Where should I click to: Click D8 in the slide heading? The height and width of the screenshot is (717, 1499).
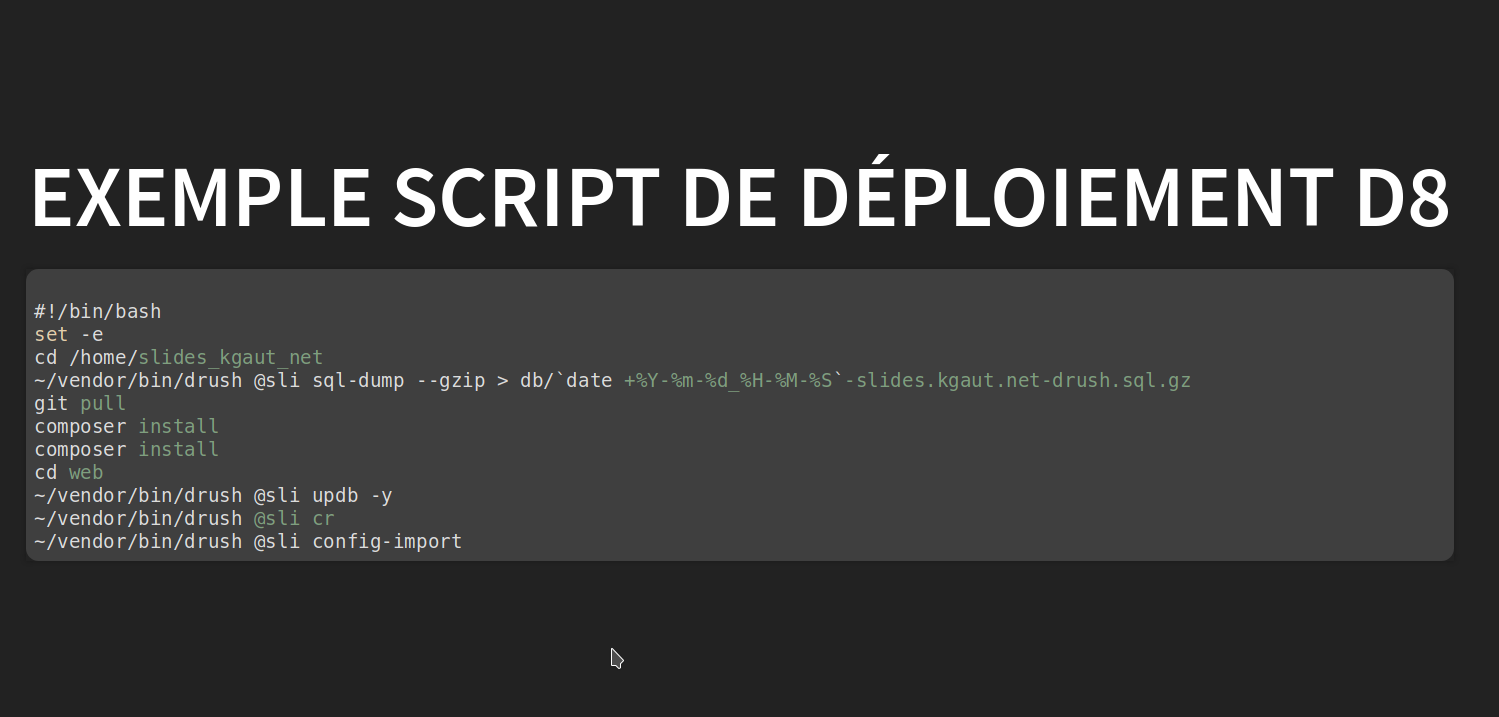(1402, 197)
